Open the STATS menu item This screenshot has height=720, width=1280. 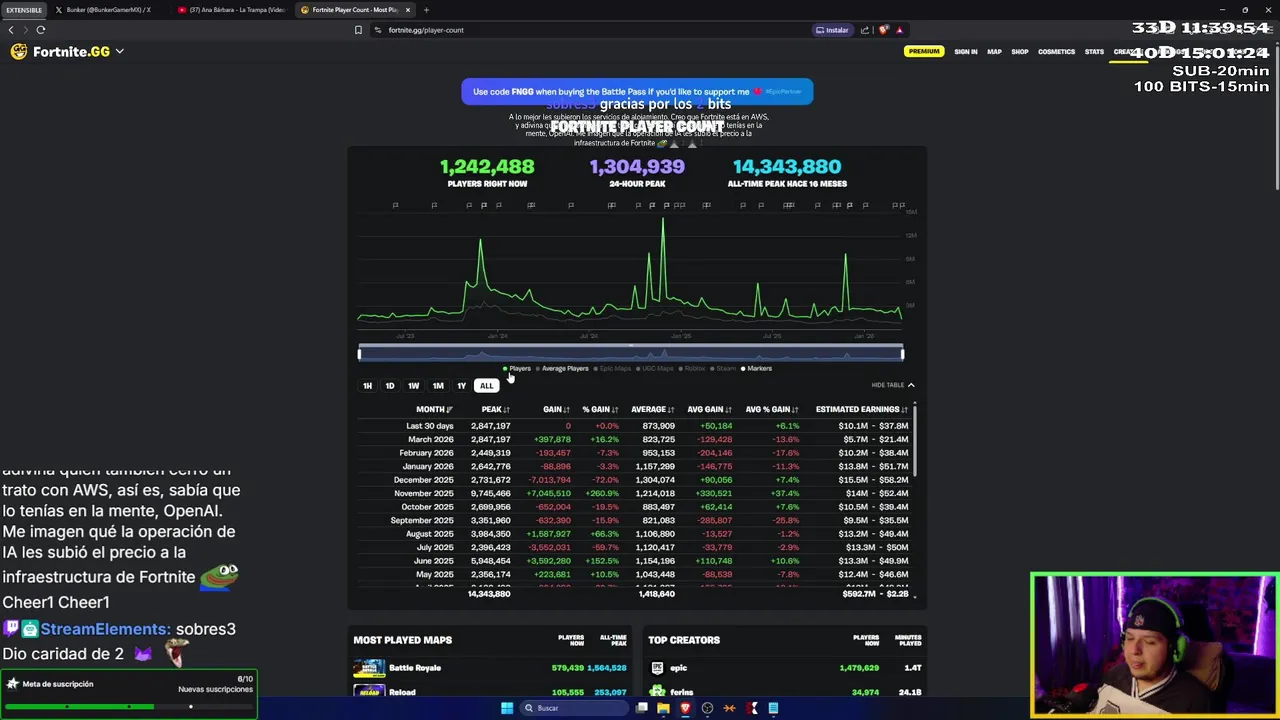1094,52
